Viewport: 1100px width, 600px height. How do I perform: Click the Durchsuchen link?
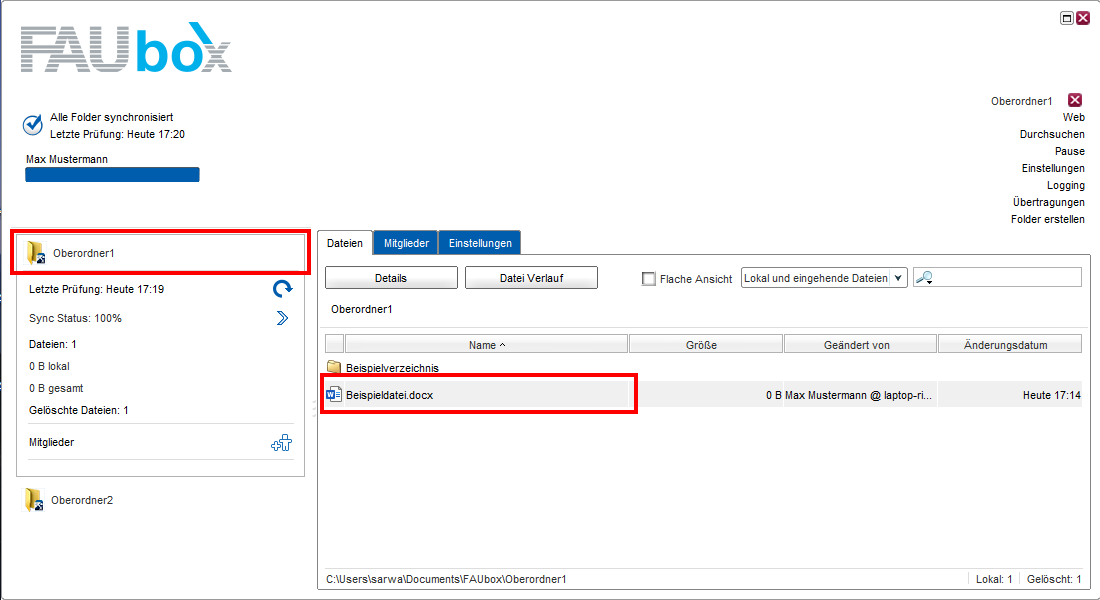pyautogui.click(x=1052, y=134)
